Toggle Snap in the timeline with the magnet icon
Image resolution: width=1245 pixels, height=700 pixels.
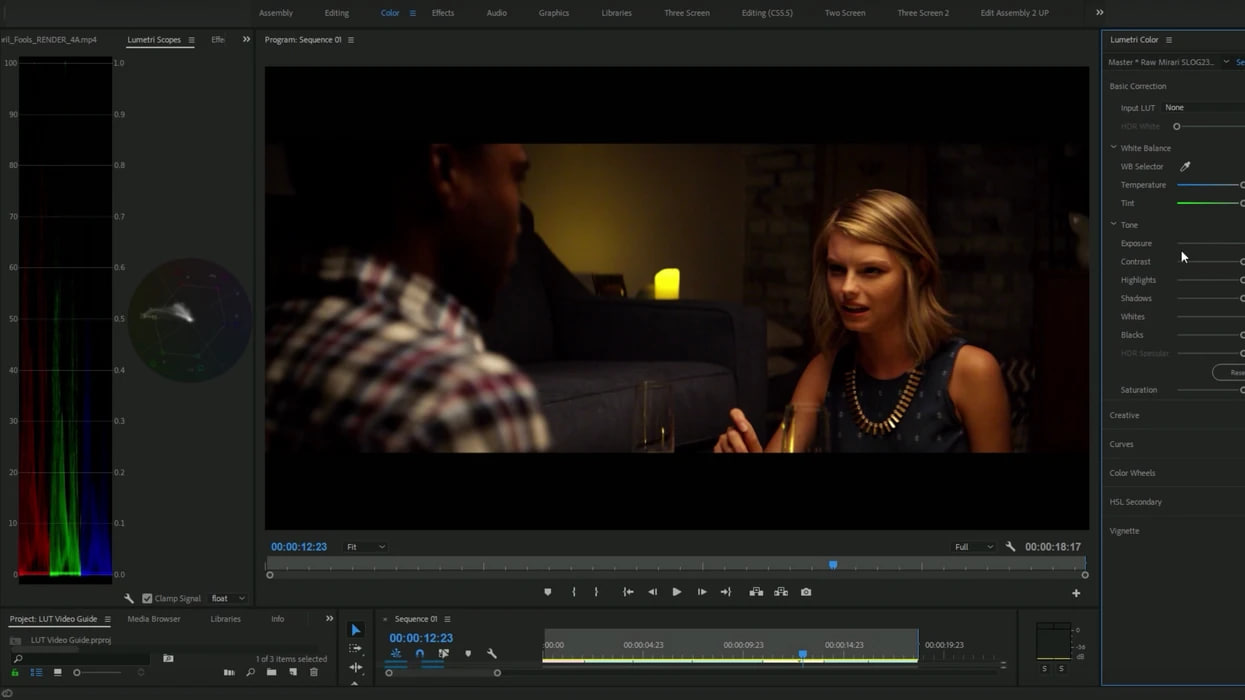(x=420, y=652)
